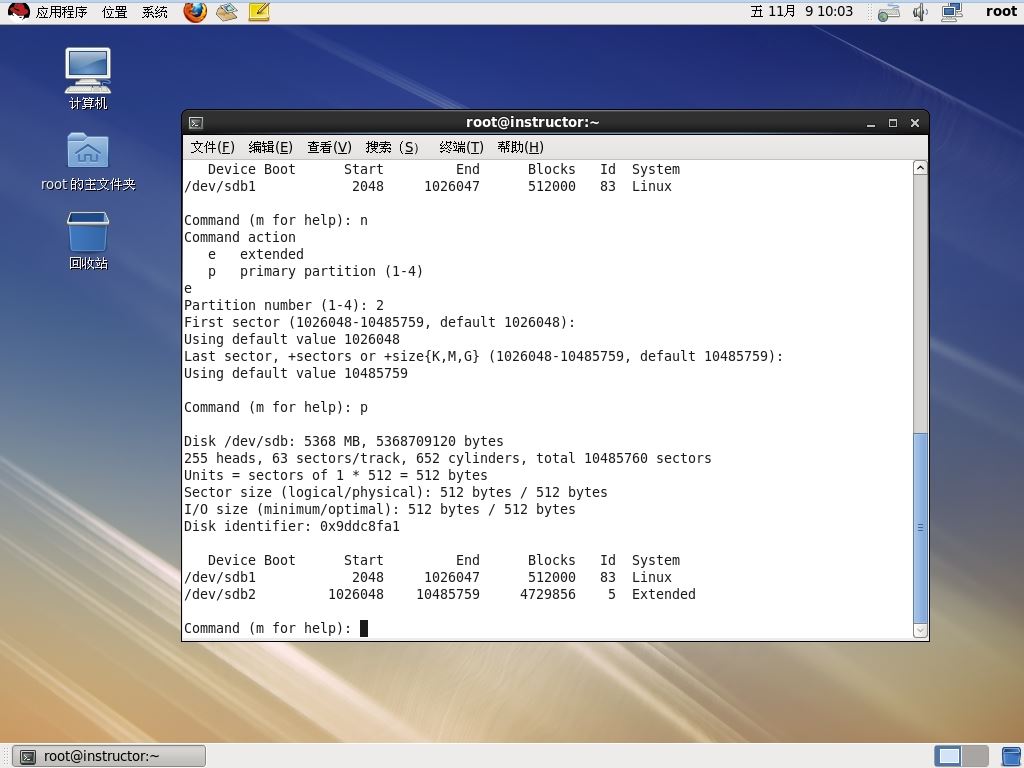This screenshot has height=768, width=1024.
Task: Click 'Partition number (1-4): 2' line
Action: coord(284,306)
